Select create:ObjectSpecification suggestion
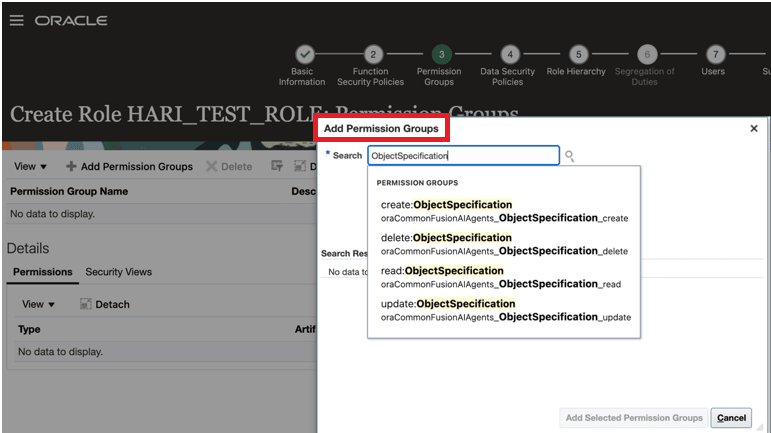This screenshot has height=433, width=771. 504,211
